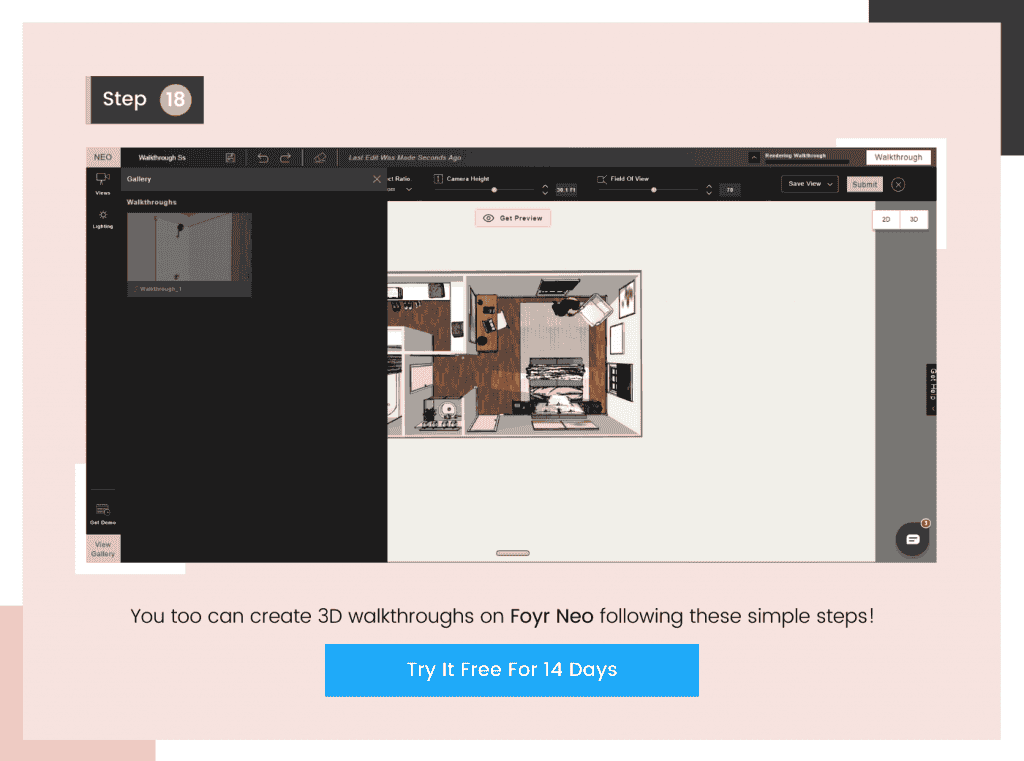
Task: Select the Walkthrough_1 thumbnail
Action: [189, 253]
